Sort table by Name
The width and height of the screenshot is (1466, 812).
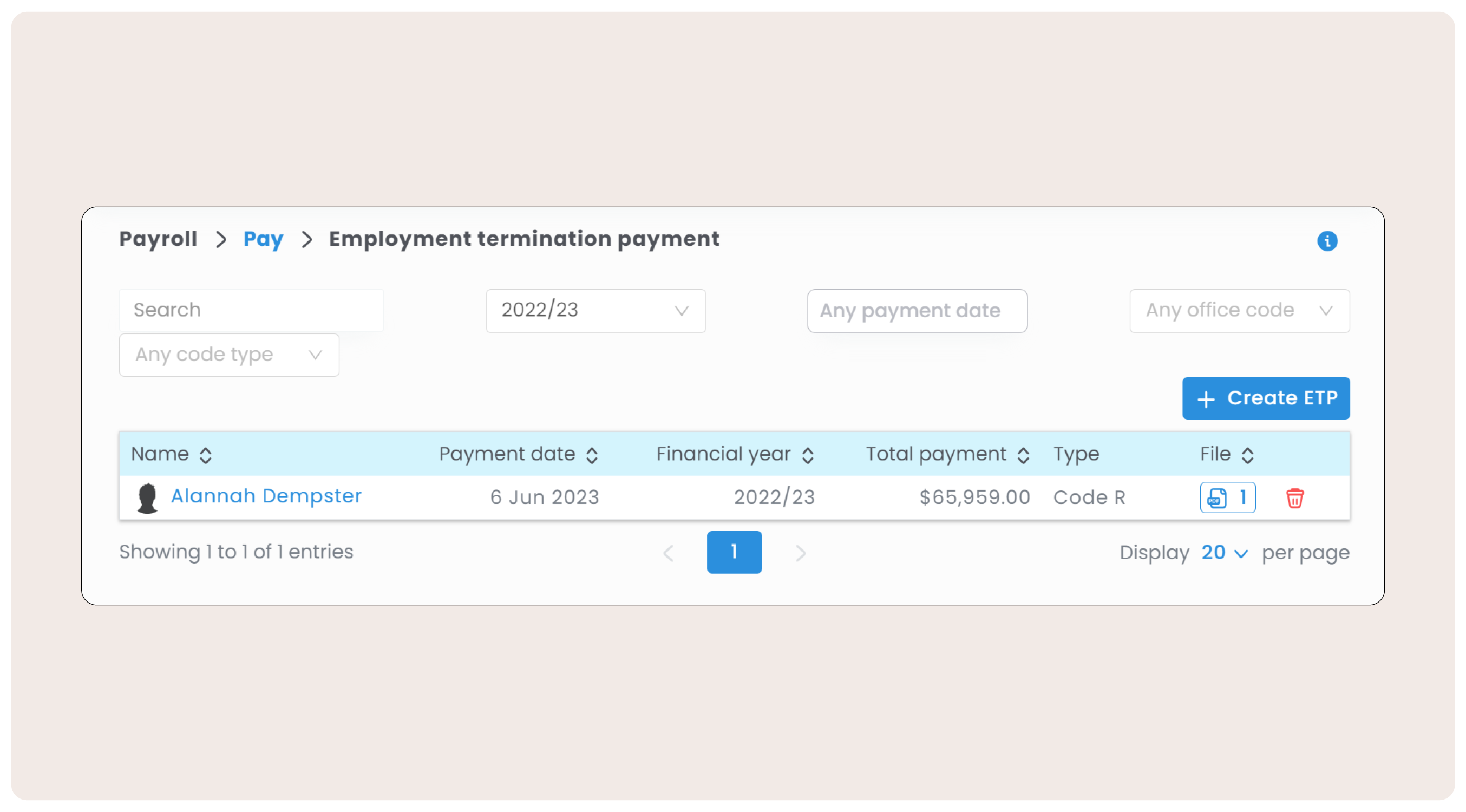(x=205, y=455)
